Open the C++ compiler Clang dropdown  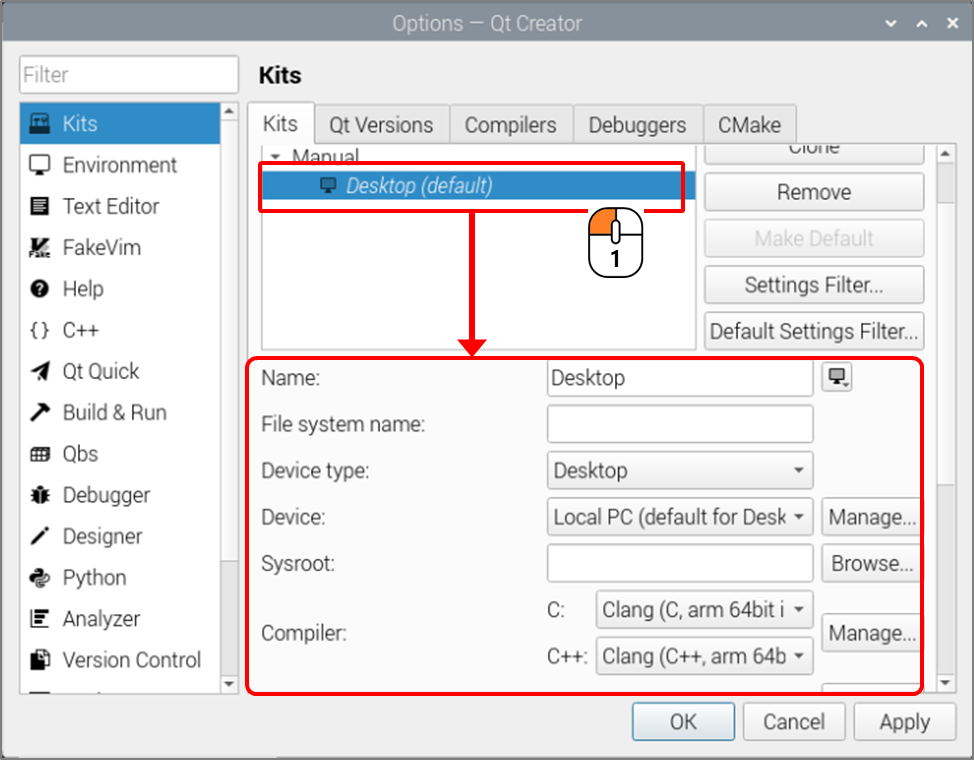704,656
